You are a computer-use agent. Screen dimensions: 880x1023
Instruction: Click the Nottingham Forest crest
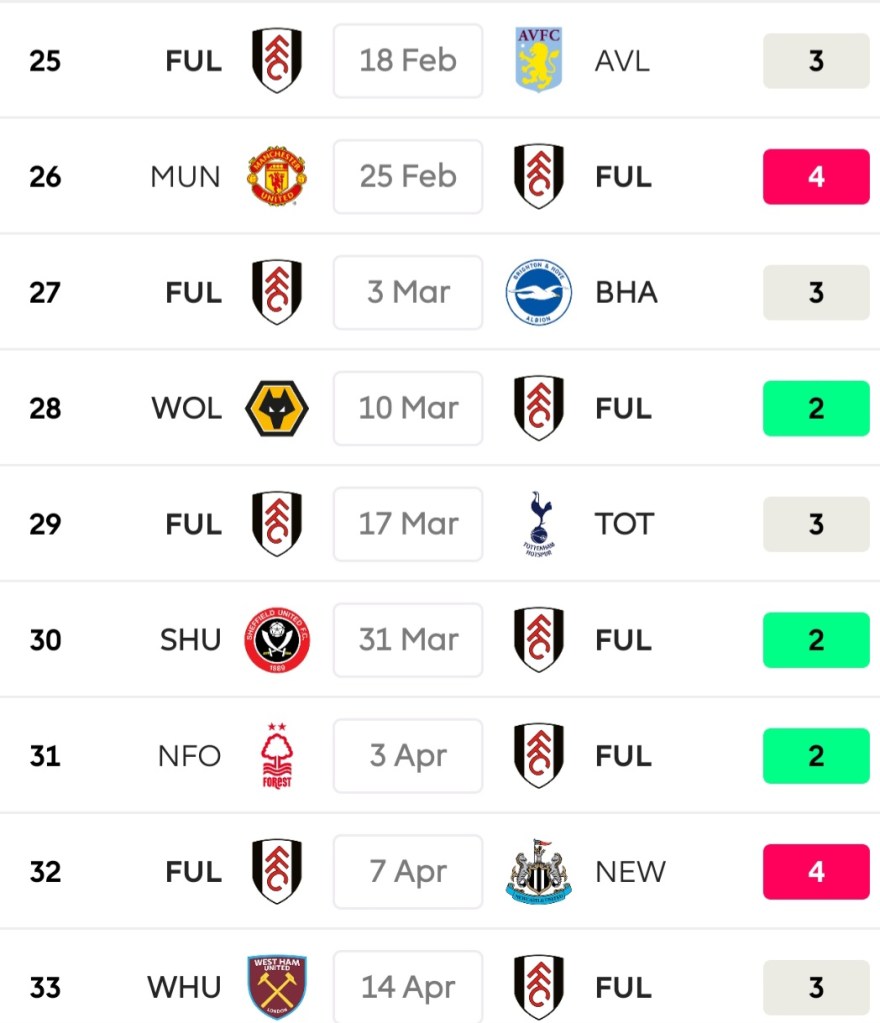tap(277, 756)
